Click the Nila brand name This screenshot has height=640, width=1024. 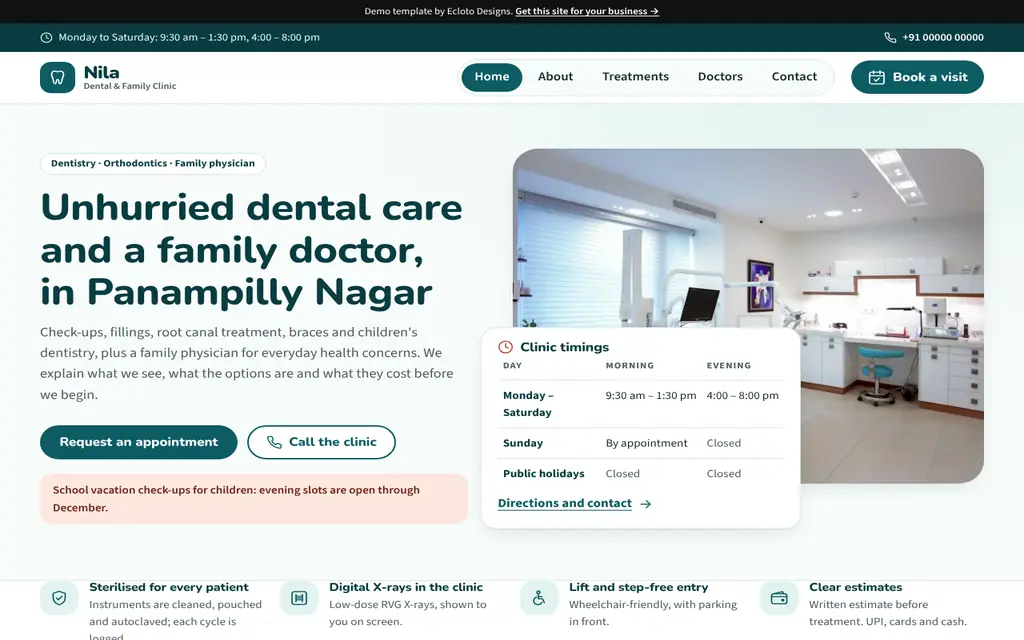(x=101, y=72)
